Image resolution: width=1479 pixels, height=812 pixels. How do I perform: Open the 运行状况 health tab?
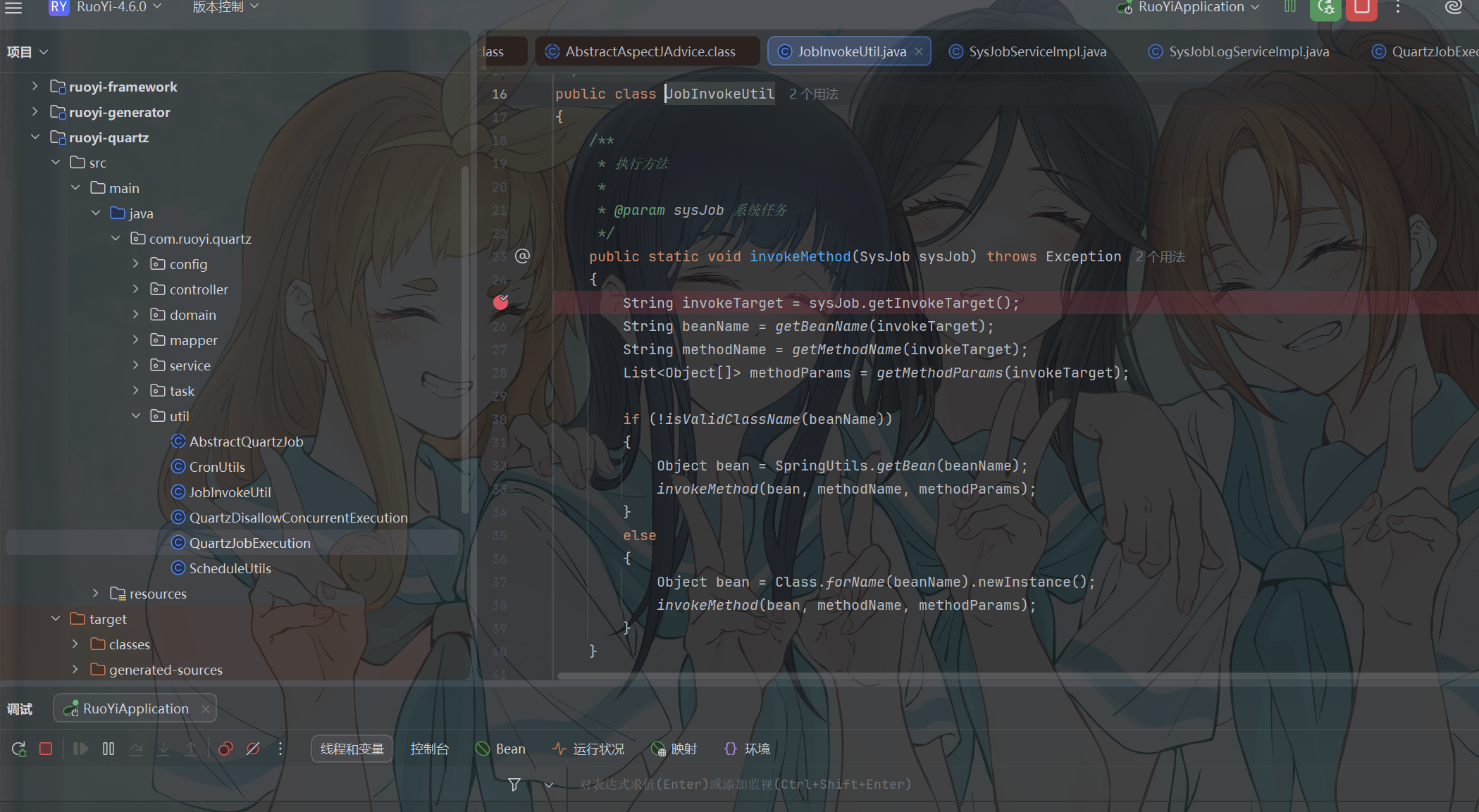588,749
